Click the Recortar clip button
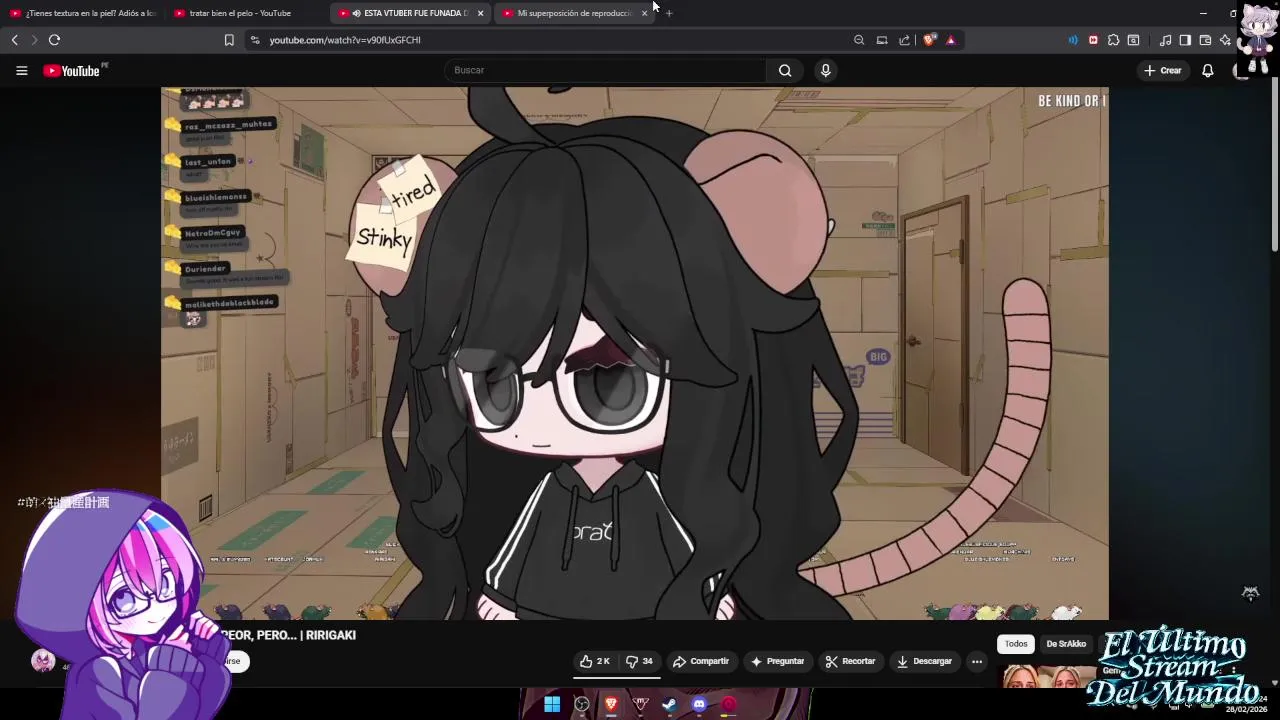1280x720 pixels. pos(850,661)
